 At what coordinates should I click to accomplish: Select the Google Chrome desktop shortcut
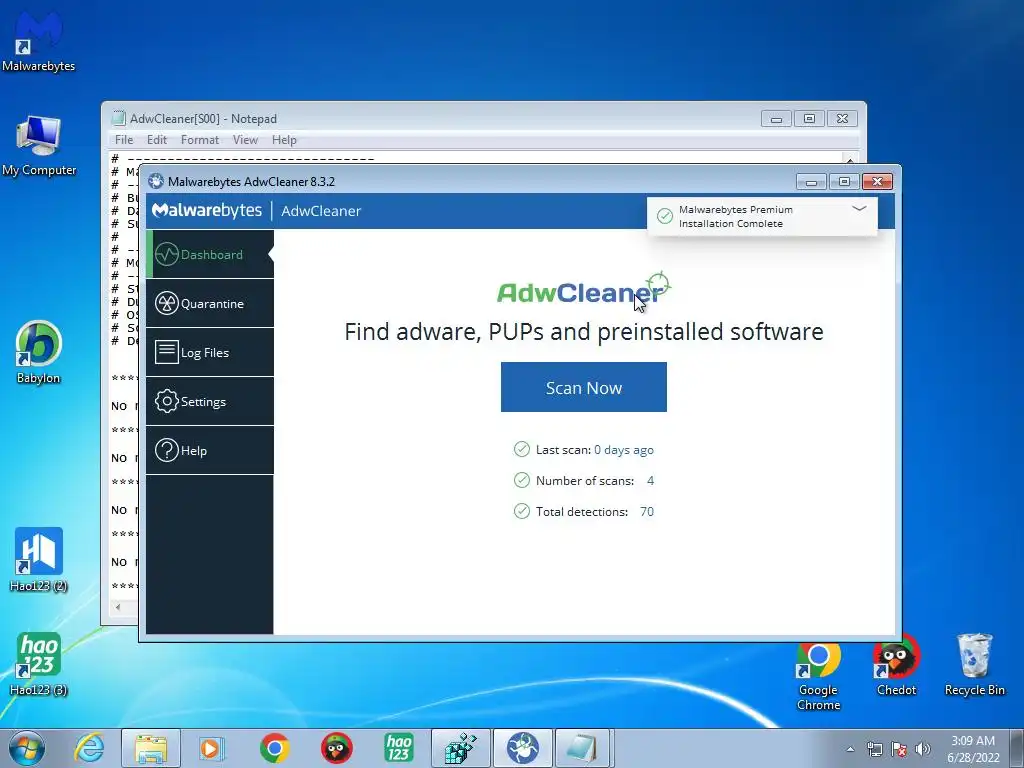click(x=818, y=677)
